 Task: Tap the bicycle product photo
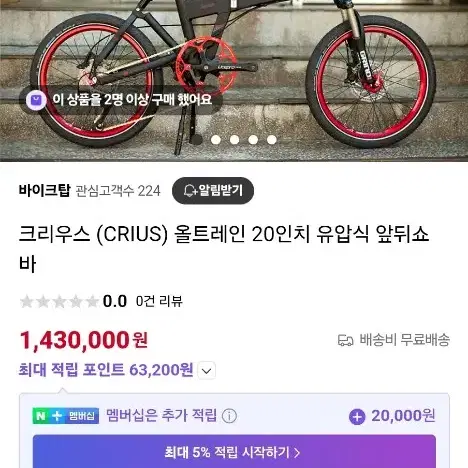click(x=234, y=81)
